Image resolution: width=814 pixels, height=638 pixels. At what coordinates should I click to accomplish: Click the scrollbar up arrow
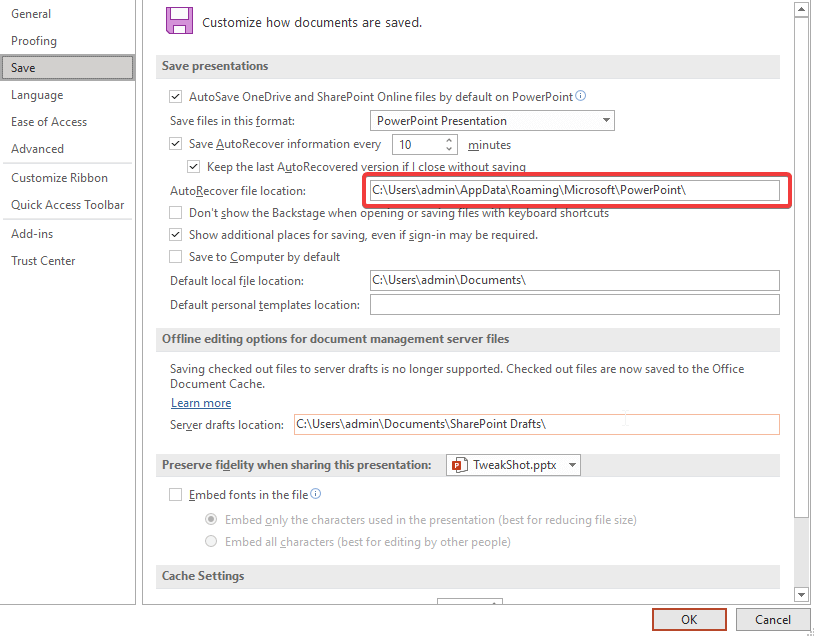[x=802, y=9]
